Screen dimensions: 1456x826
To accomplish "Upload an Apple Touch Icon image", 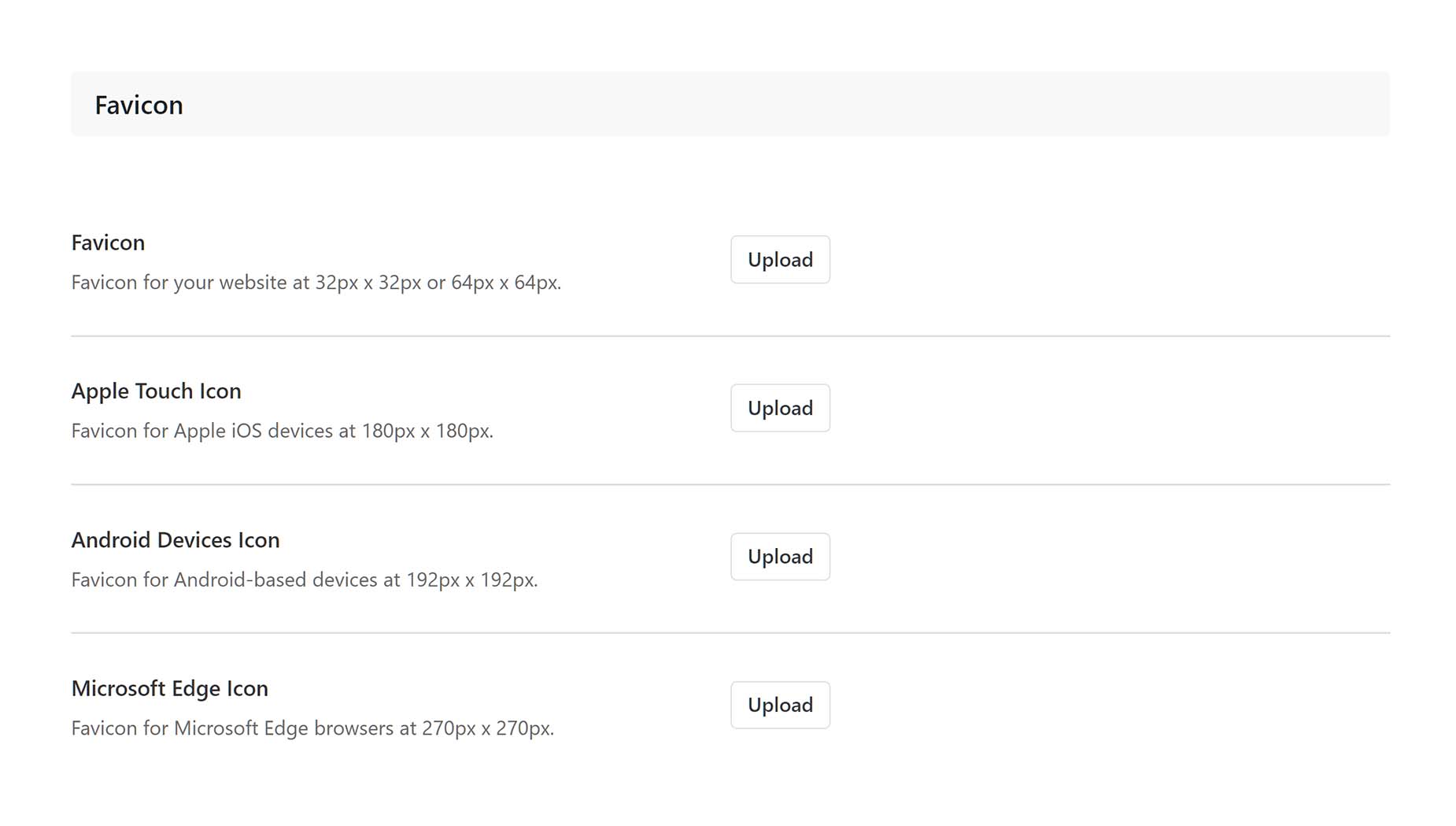I will (780, 408).
